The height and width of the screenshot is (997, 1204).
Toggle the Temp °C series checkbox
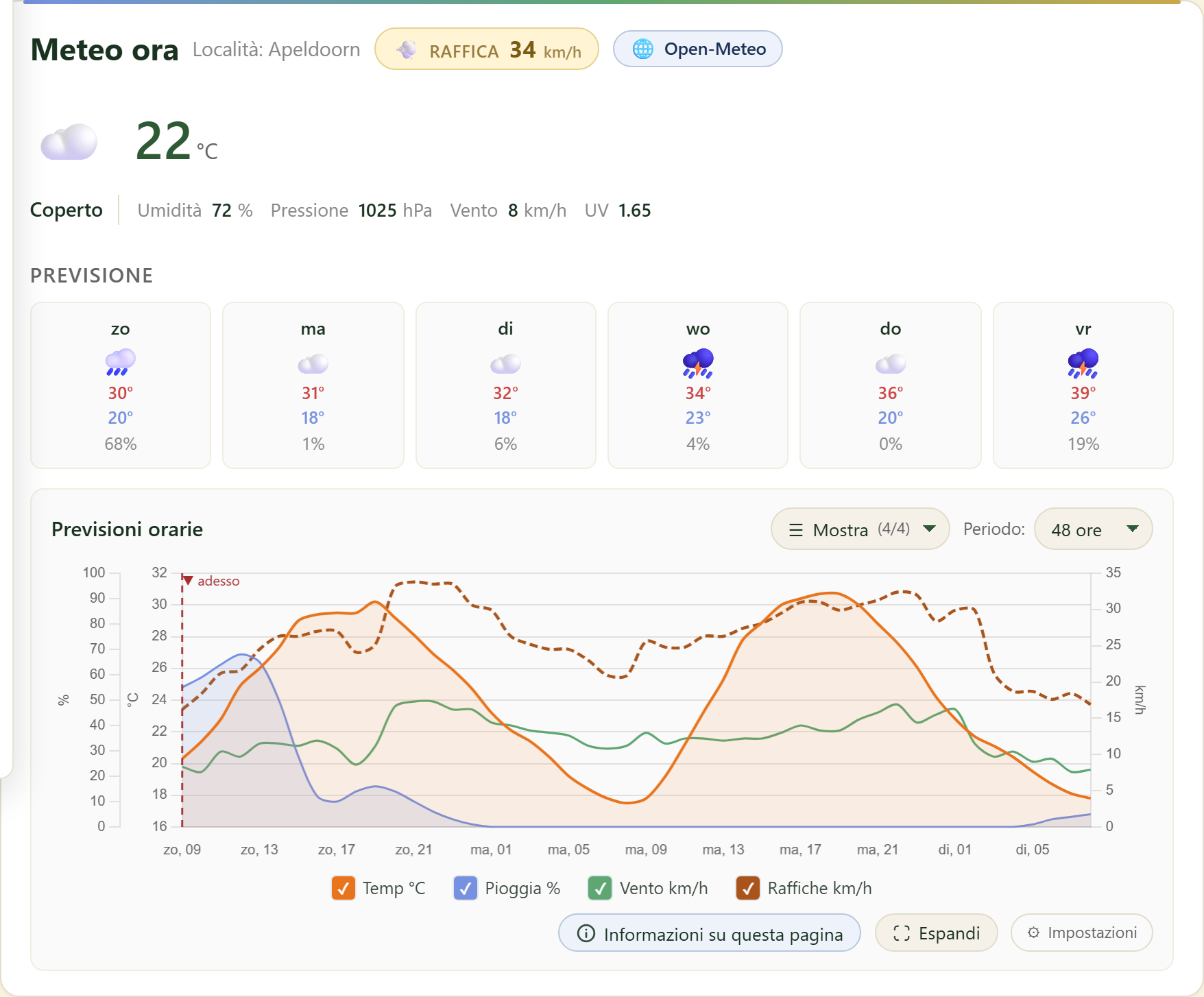pos(343,888)
